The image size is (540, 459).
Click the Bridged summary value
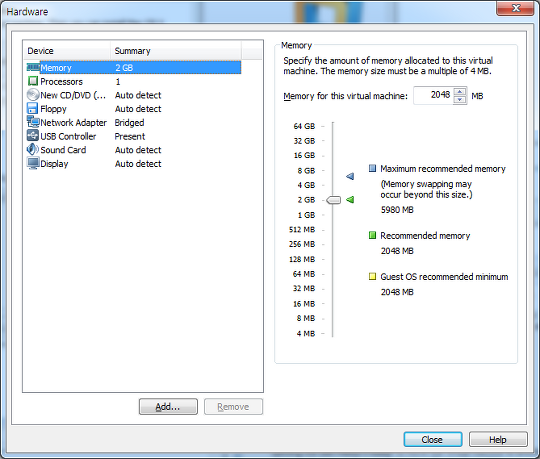coord(129,123)
